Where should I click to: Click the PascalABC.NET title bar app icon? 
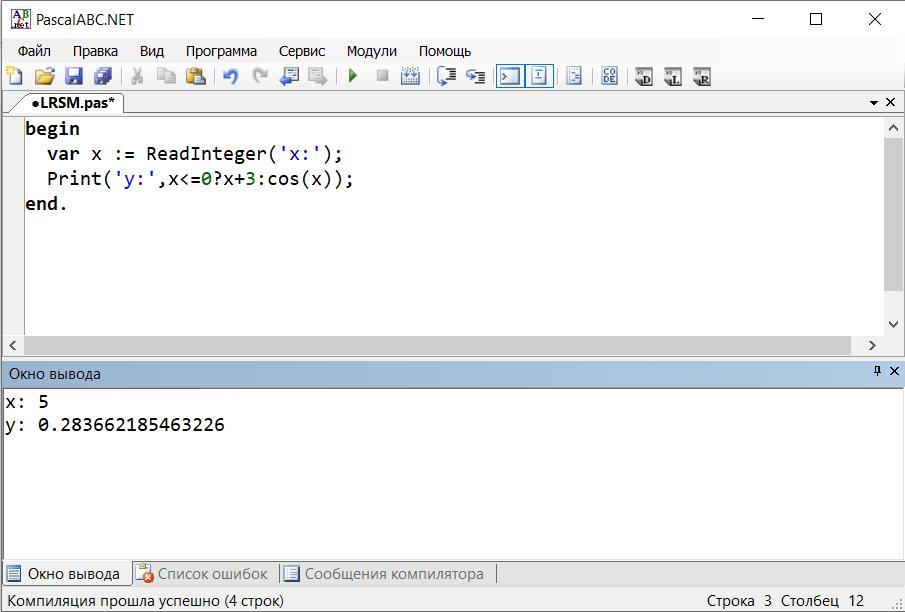[x=21, y=19]
